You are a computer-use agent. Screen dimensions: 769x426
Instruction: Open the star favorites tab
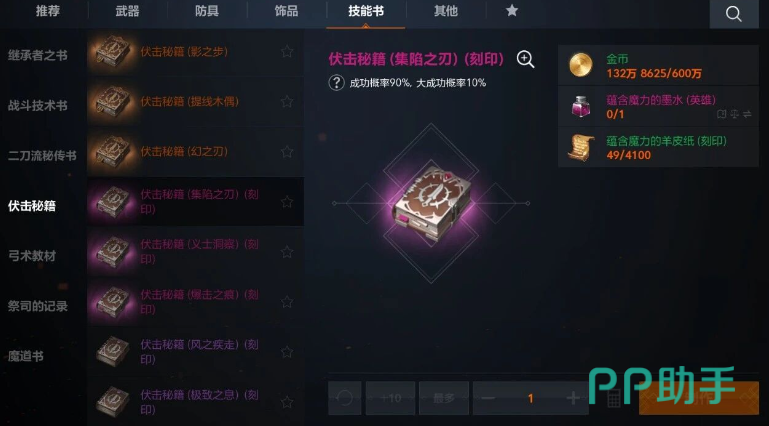512,10
